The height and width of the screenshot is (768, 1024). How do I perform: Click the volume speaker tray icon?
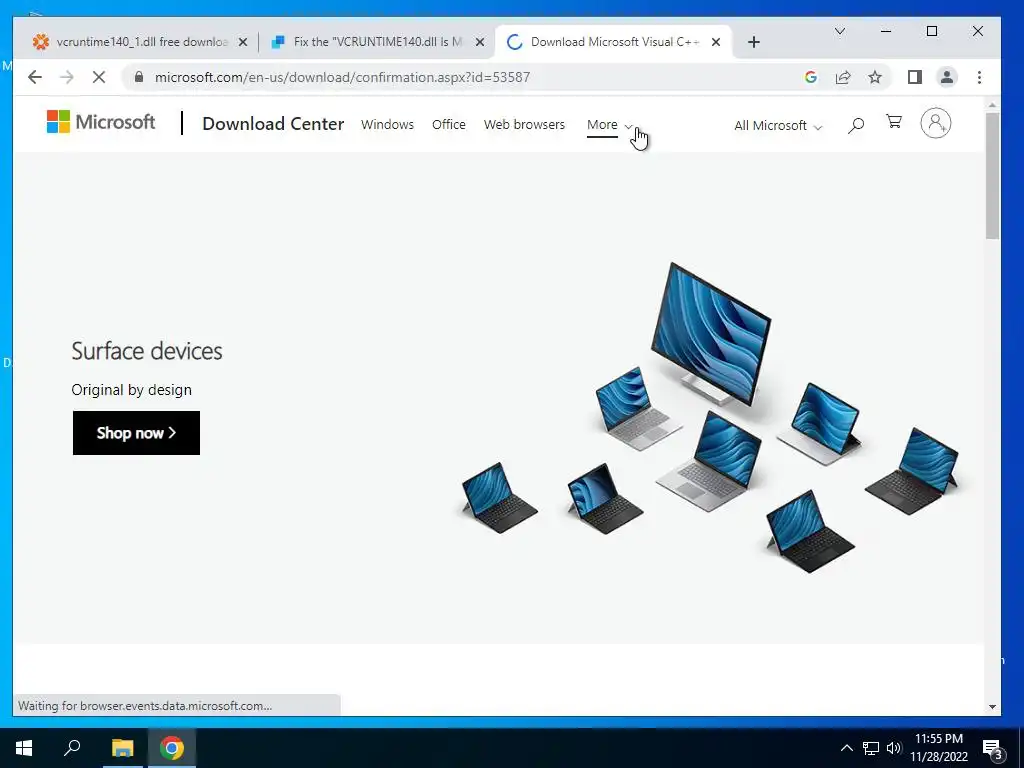click(894, 748)
